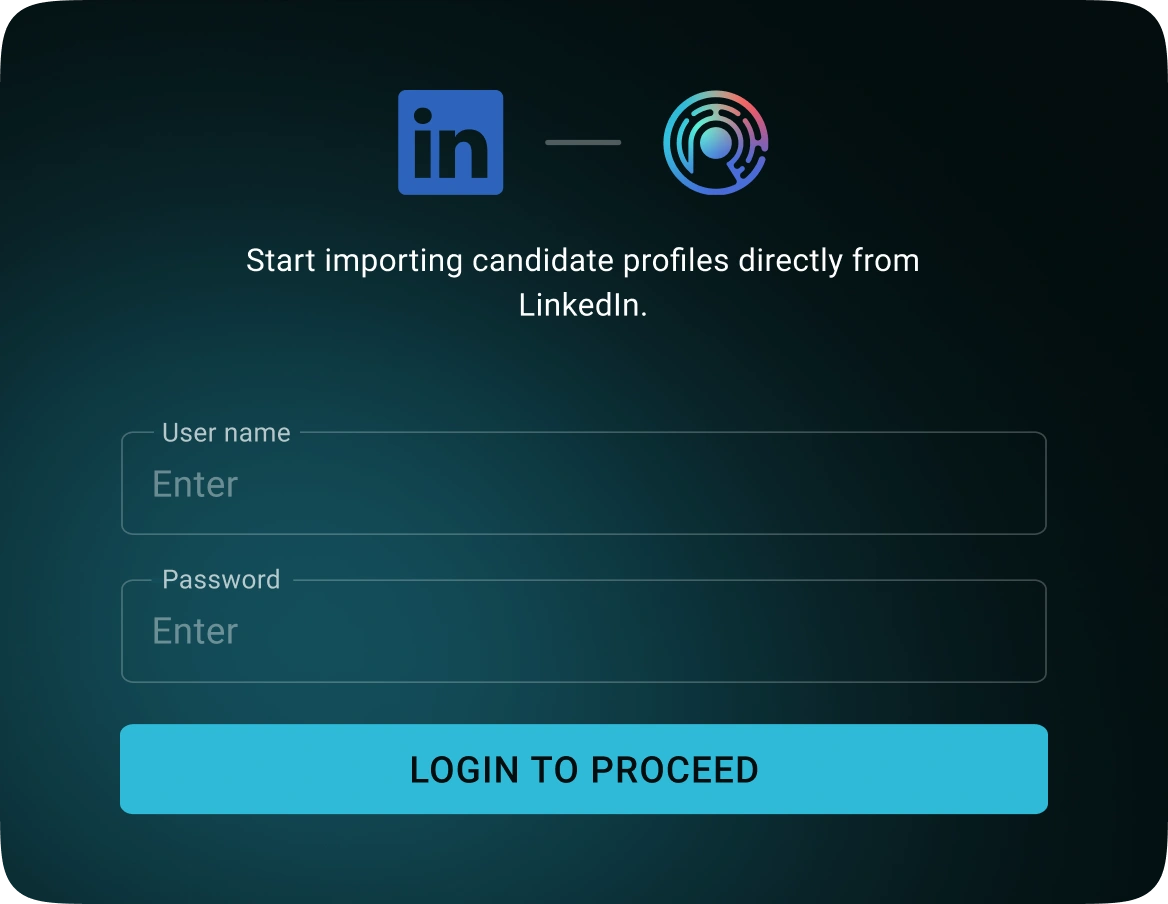The width and height of the screenshot is (1168, 904).
Task: Click the center dot of the maze logo
Action: click(716, 142)
